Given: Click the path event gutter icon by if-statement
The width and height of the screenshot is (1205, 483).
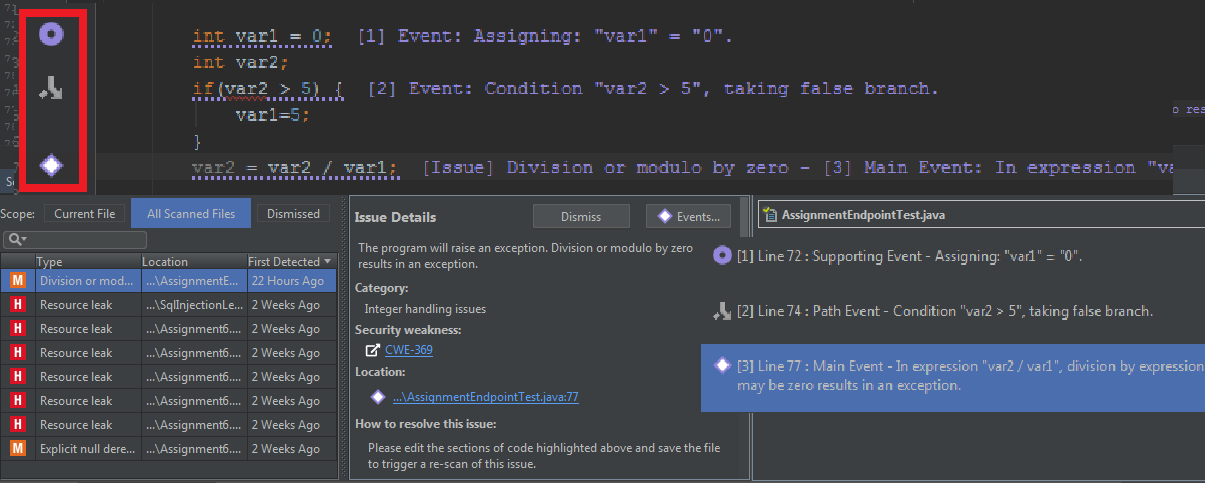Looking at the screenshot, I should coord(52,90).
